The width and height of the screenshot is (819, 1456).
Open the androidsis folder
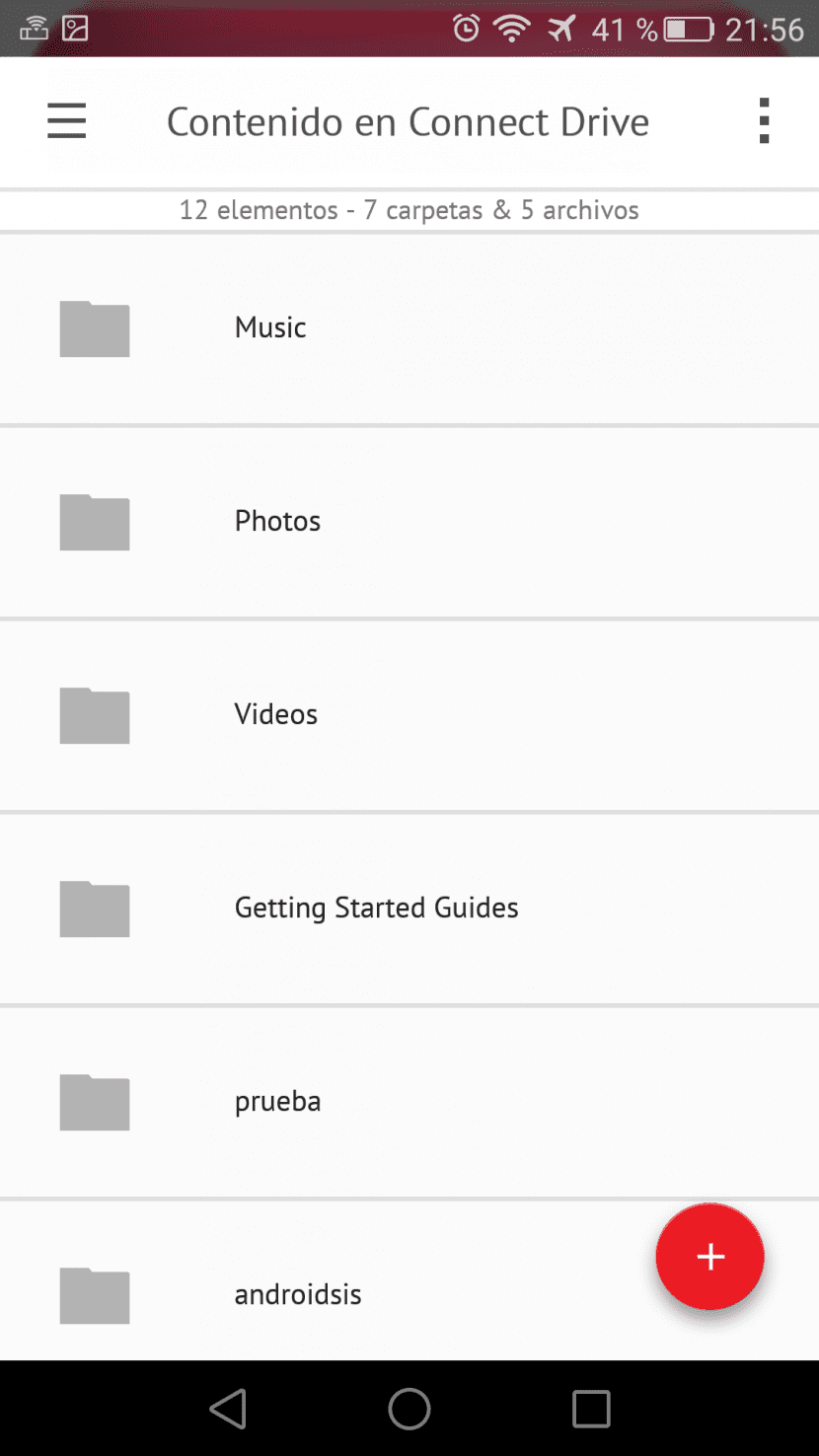point(298,1294)
